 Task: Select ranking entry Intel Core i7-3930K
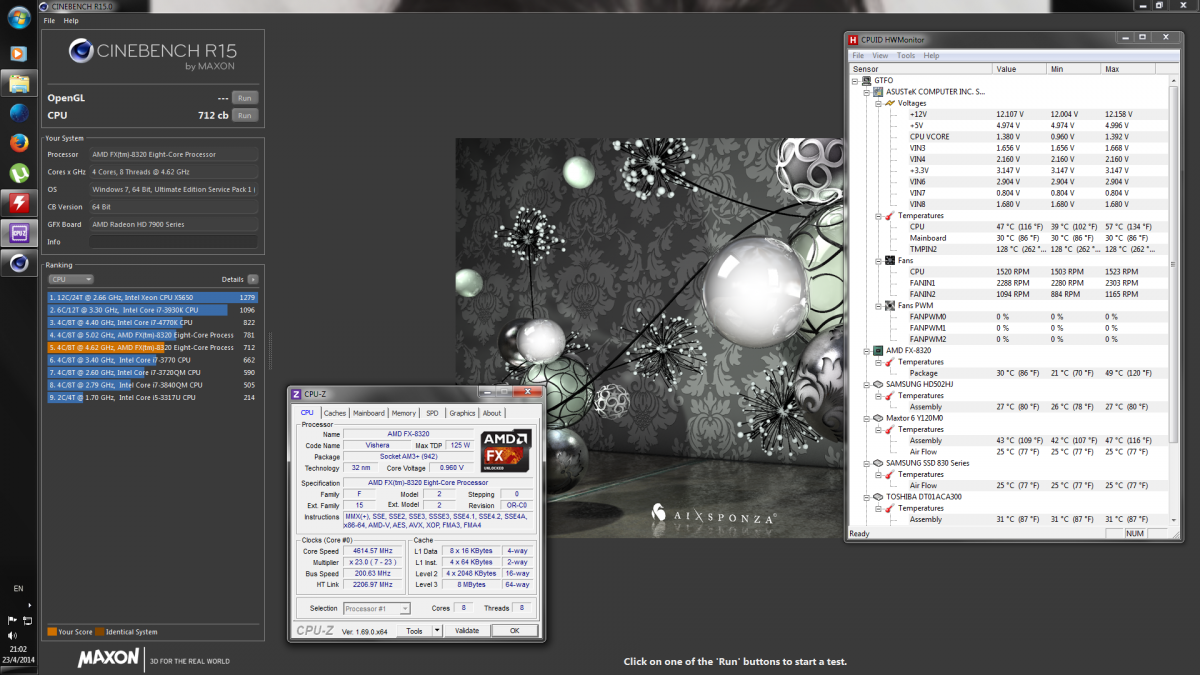(x=153, y=310)
